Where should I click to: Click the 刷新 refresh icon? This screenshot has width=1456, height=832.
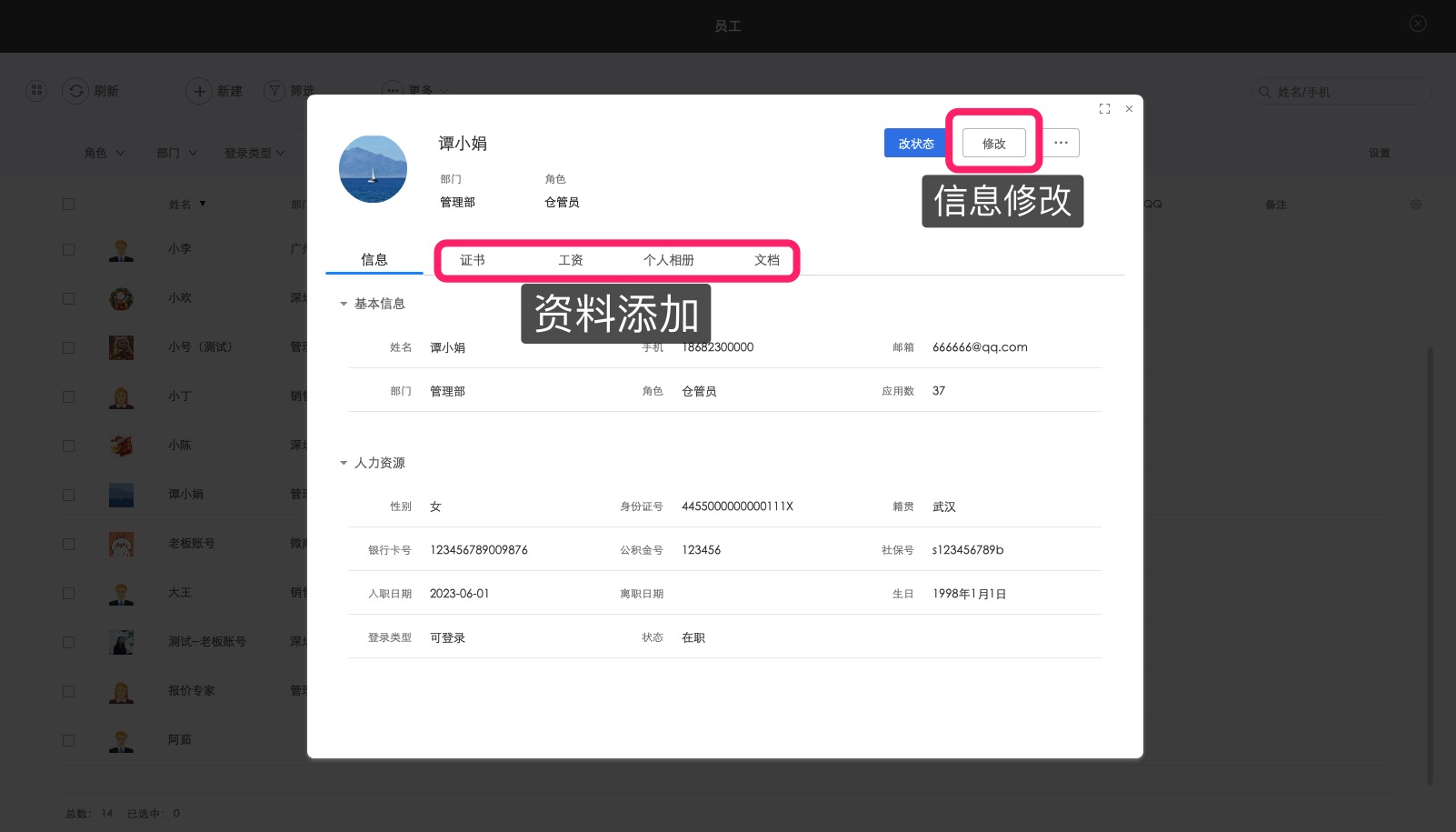pyautogui.click(x=75, y=91)
